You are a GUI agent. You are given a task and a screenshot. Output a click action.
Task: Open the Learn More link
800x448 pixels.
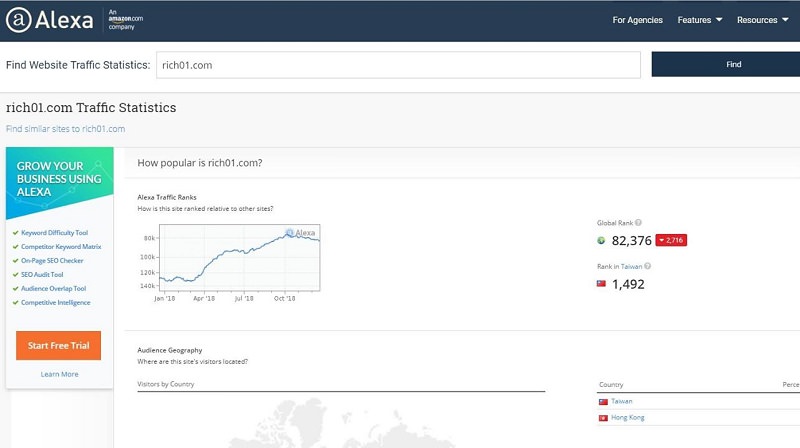(x=59, y=374)
